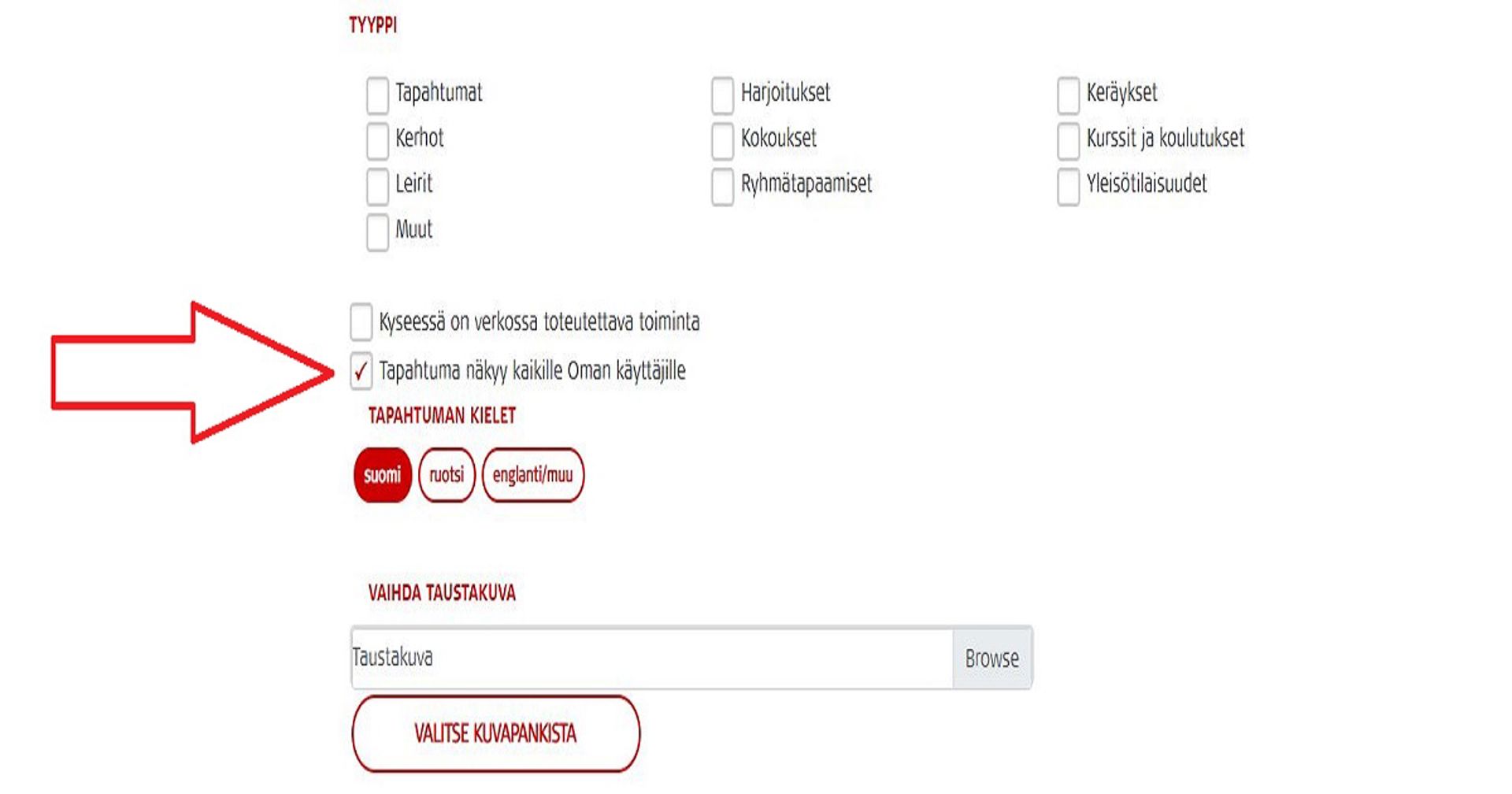Image resolution: width=1512 pixels, height=794 pixels.
Task: Select ruotsi as event language
Action: pos(447,475)
